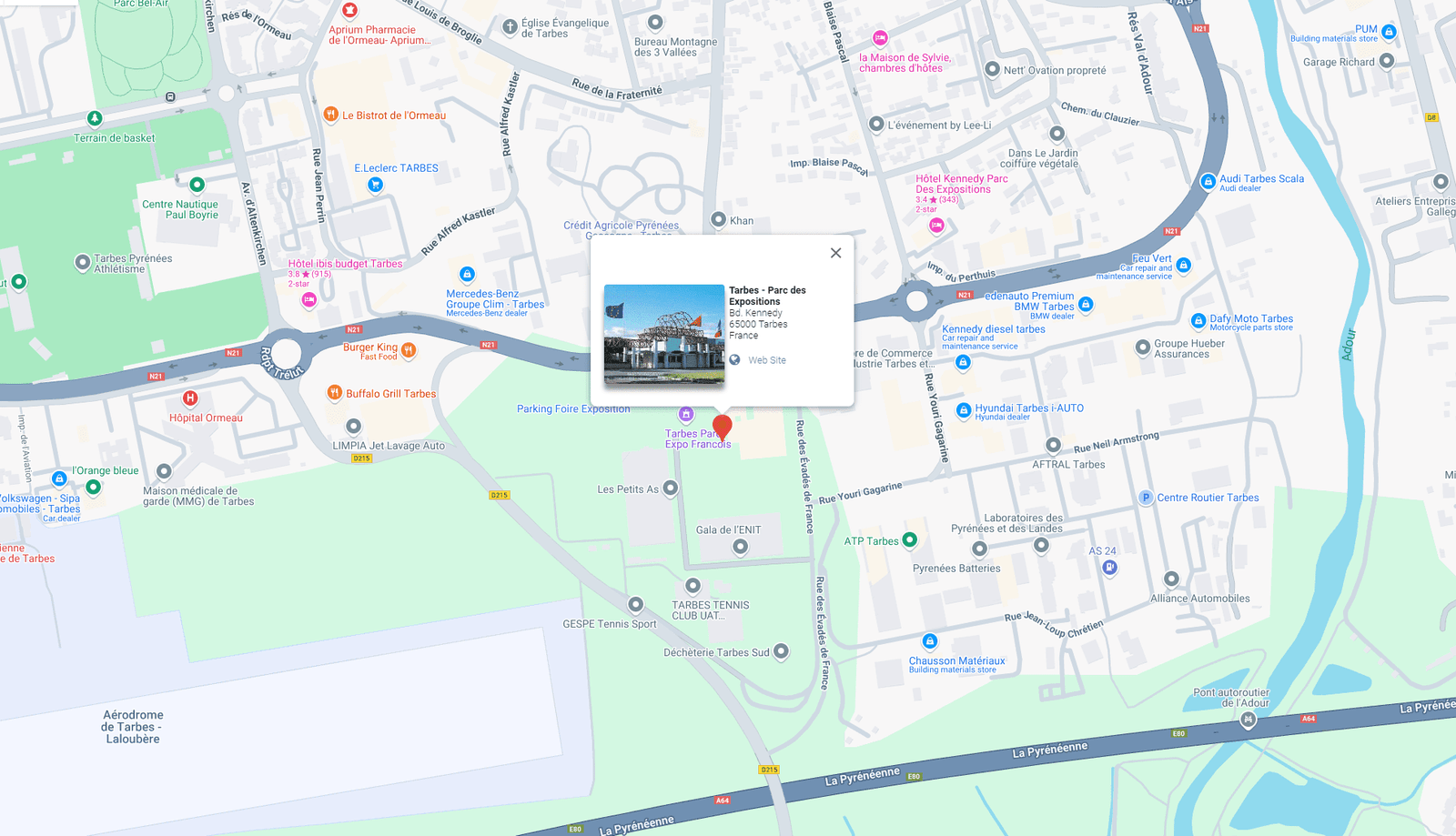This screenshot has width=1456, height=836.
Task: Click the Parc des Expositions photo thumbnail
Action: [664, 335]
